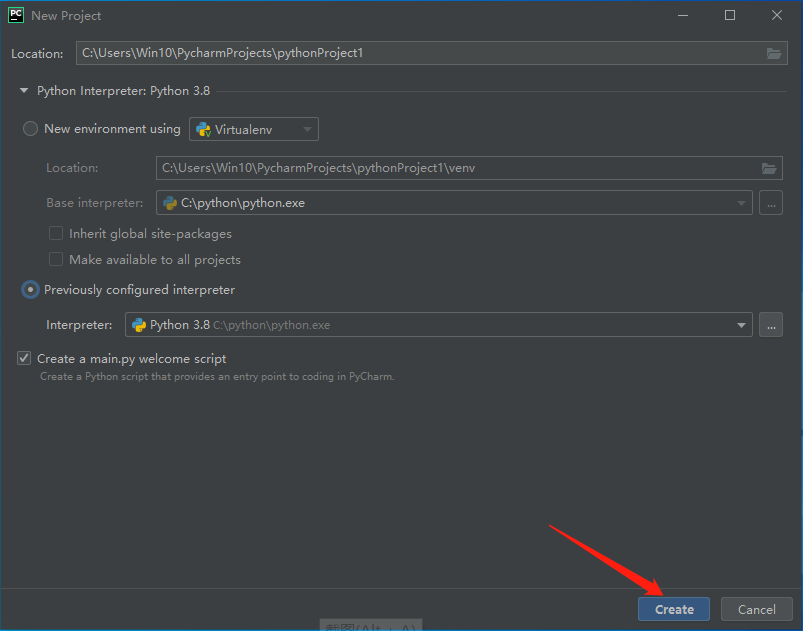The width and height of the screenshot is (803, 631).
Task: Click the Cancel button
Action: tap(756, 609)
